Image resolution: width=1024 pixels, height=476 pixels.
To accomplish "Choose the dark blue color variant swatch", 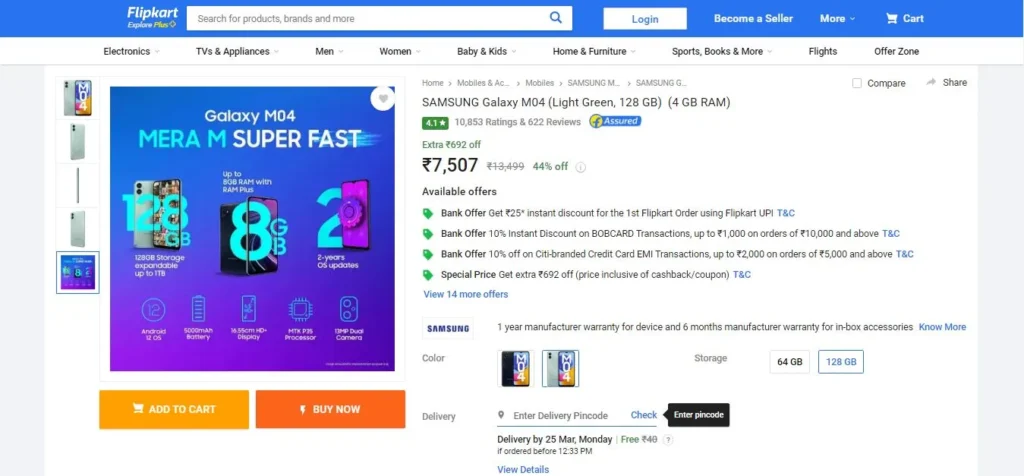I will point(515,368).
